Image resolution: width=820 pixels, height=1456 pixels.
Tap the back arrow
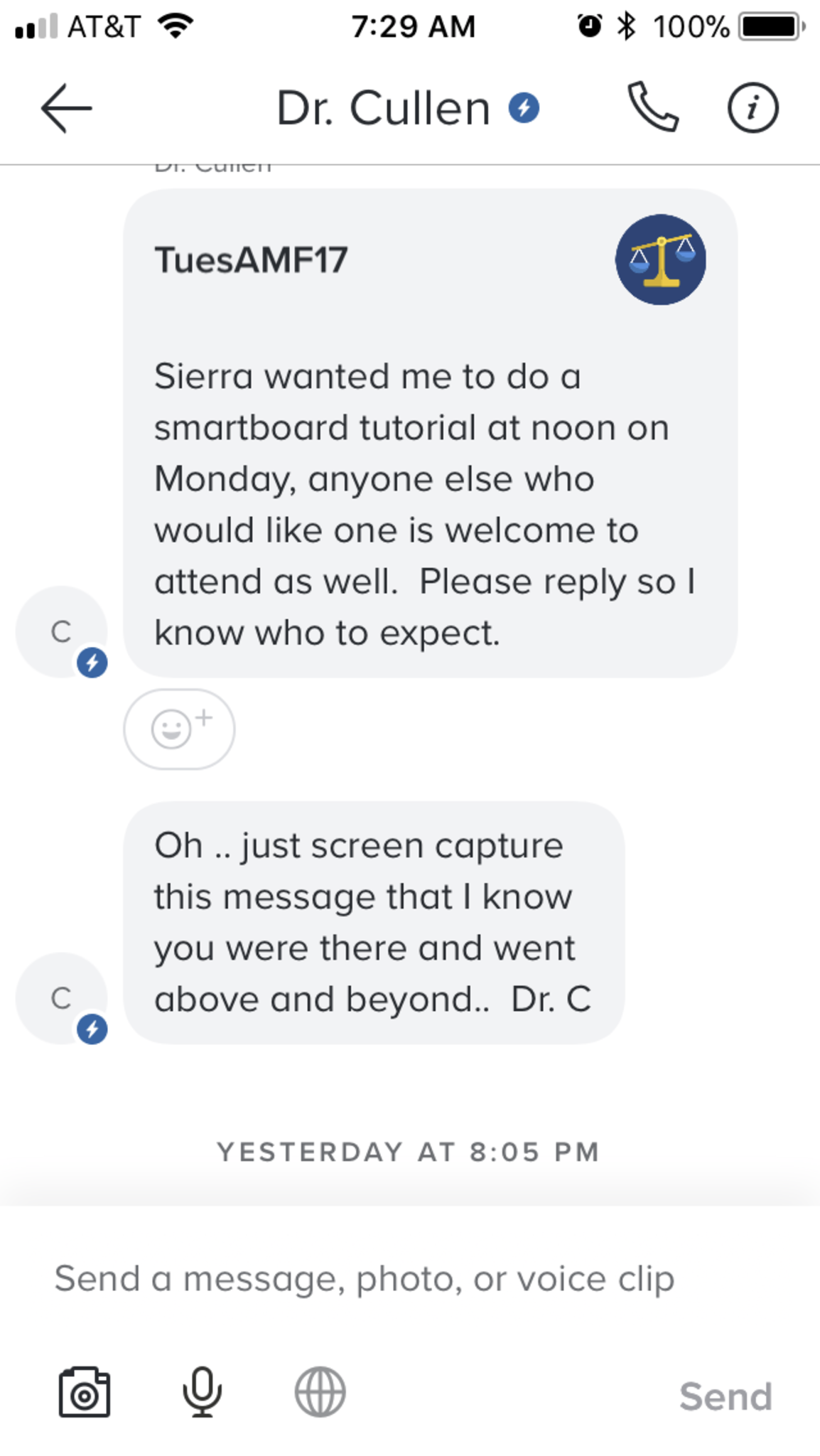click(x=66, y=108)
